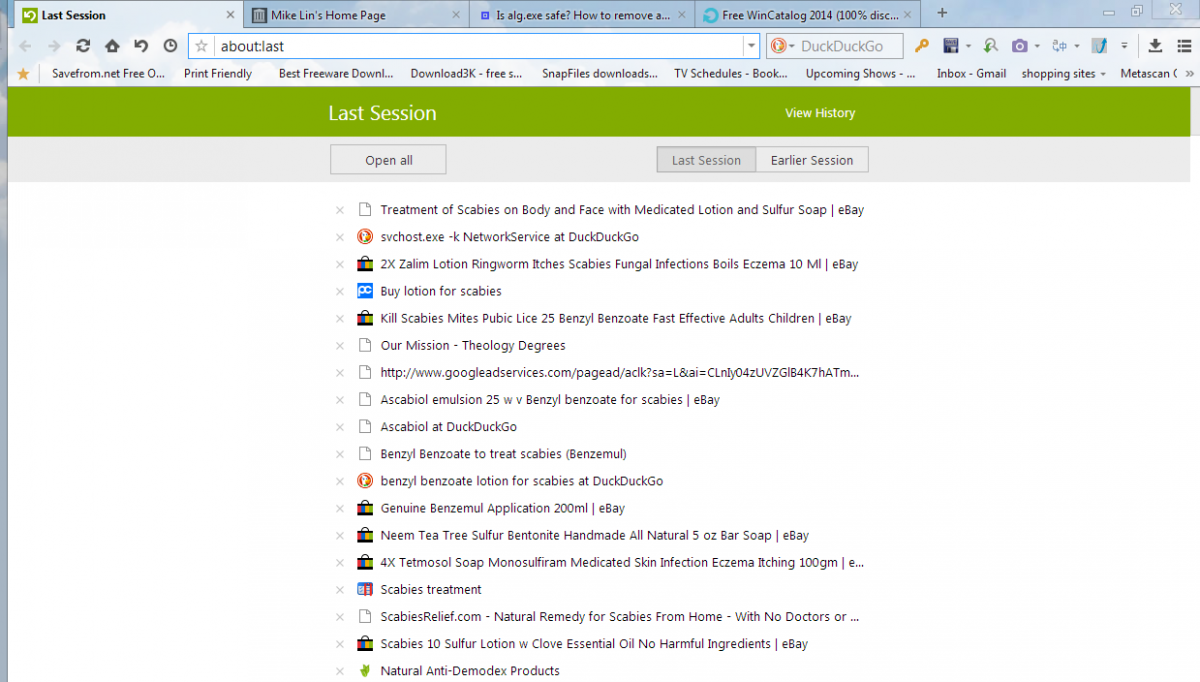Close the Free WinCatalog 2014 tab
This screenshot has height=682, width=1200.
909,15
